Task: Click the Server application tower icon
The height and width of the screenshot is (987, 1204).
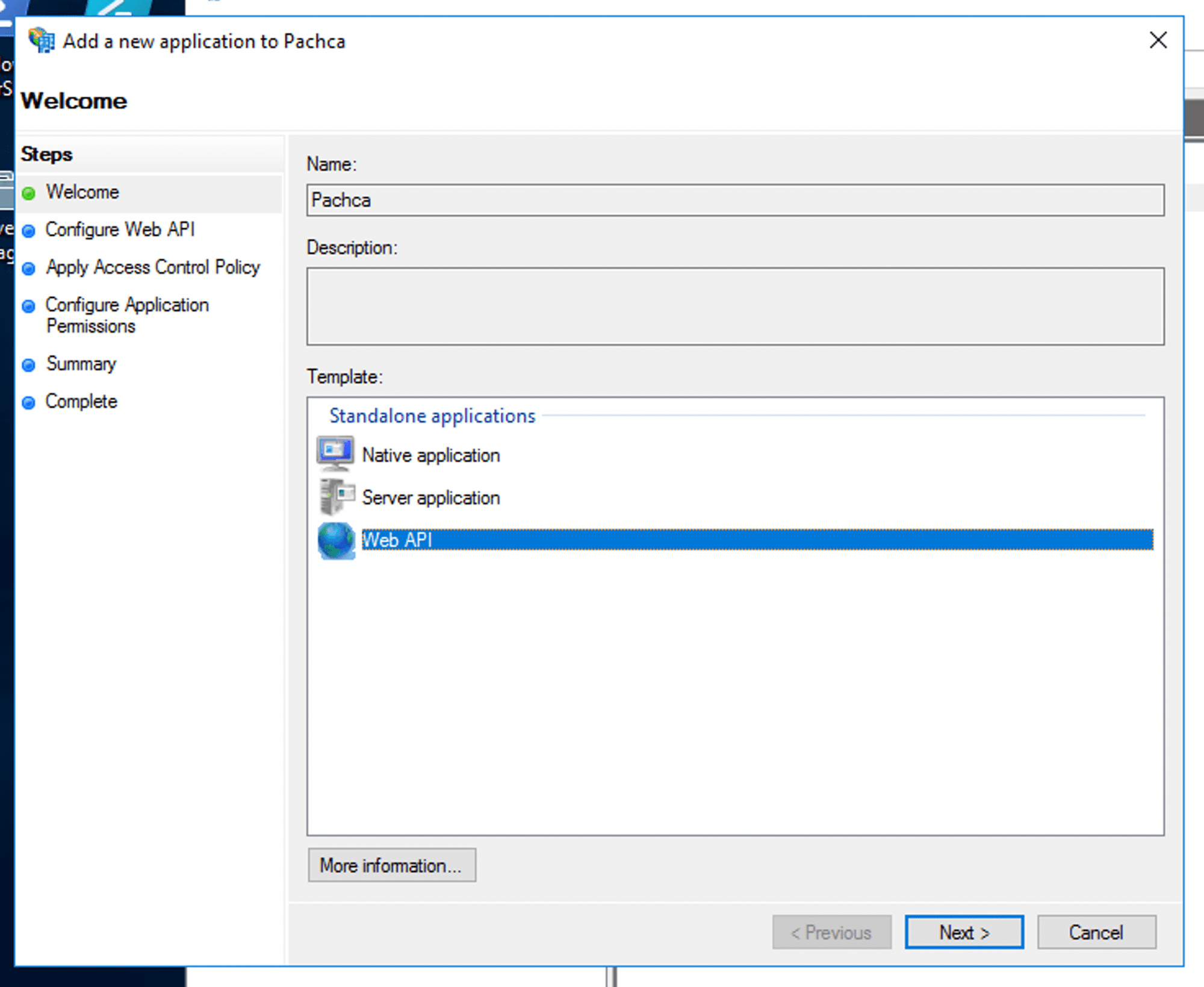Action: coord(335,497)
